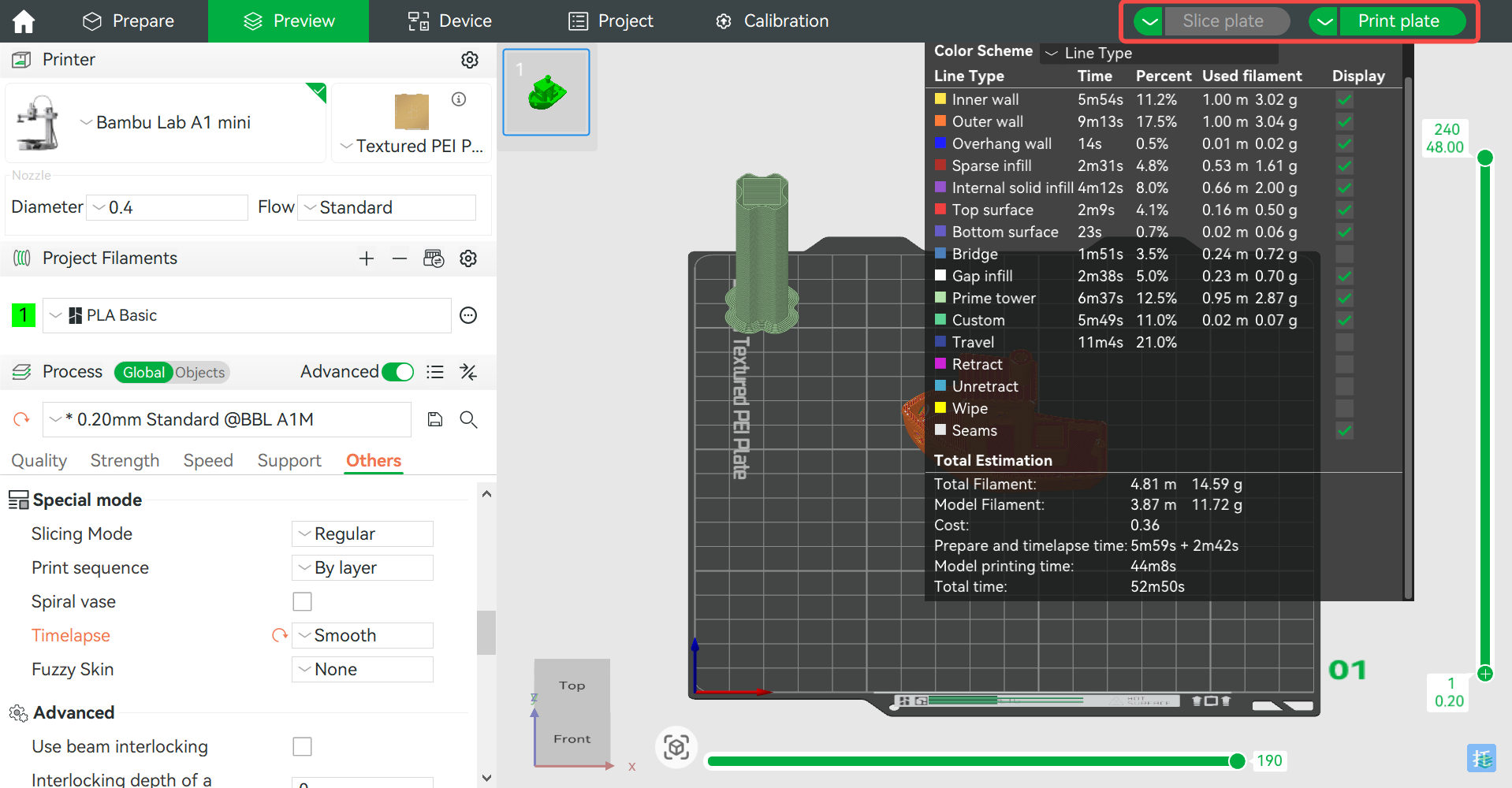Click the top layer slider handle
This screenshot has height=788, width=1512.
pyautogui.click(x=1485, y=158)
